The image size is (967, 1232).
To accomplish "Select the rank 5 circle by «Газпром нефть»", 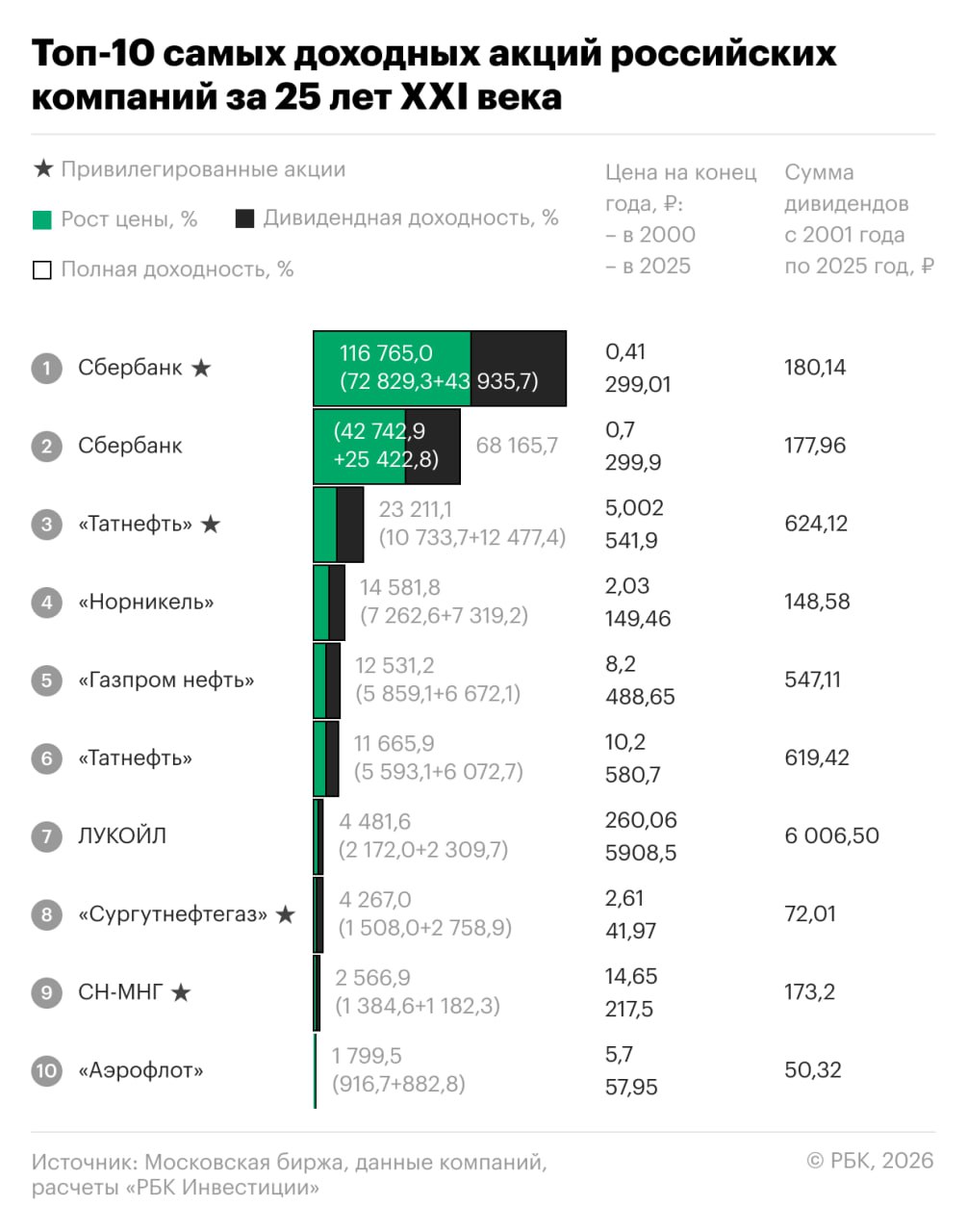I will pos(46,680).
